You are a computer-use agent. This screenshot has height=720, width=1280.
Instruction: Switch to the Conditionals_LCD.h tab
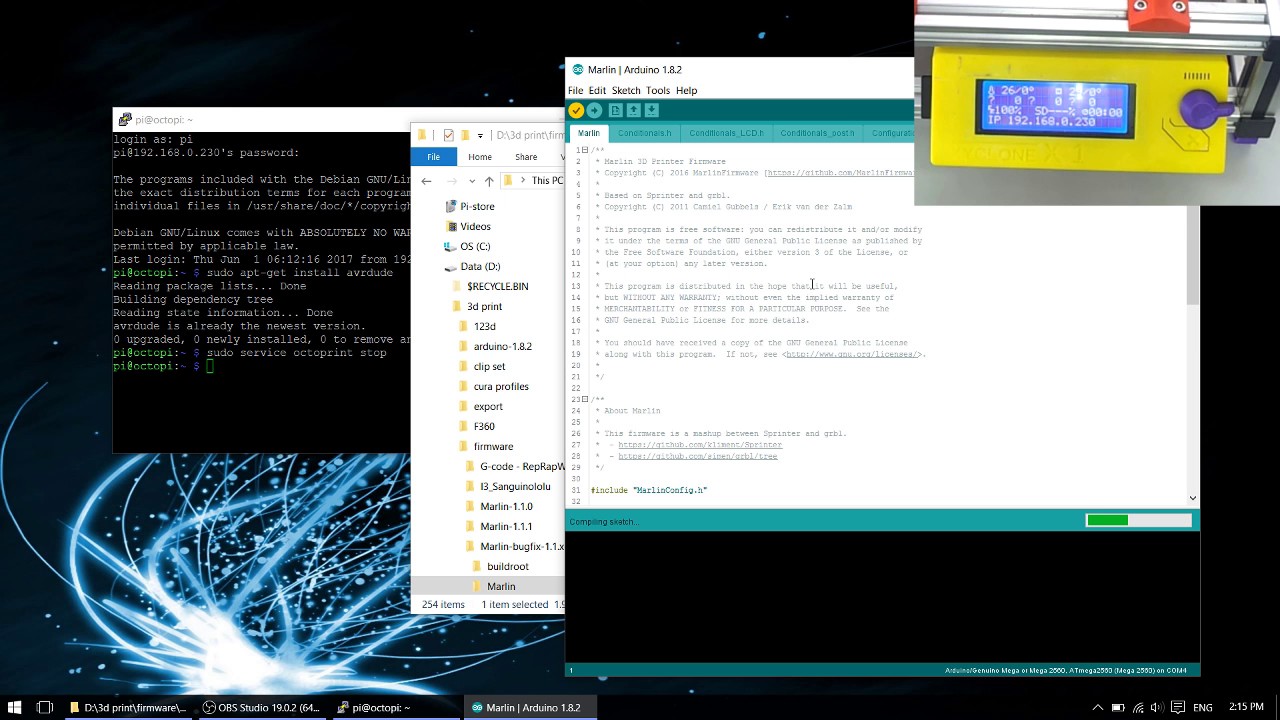726,133
